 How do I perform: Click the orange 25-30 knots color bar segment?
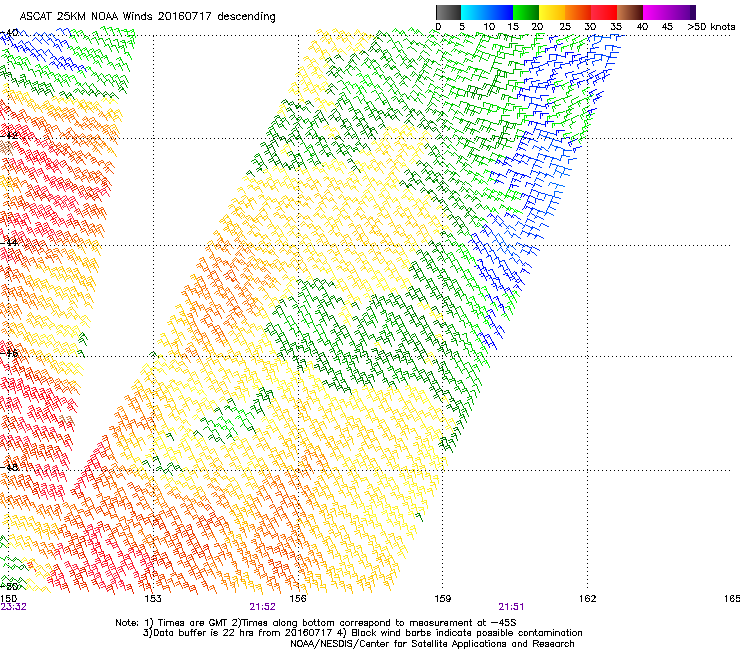coord(578,12)
